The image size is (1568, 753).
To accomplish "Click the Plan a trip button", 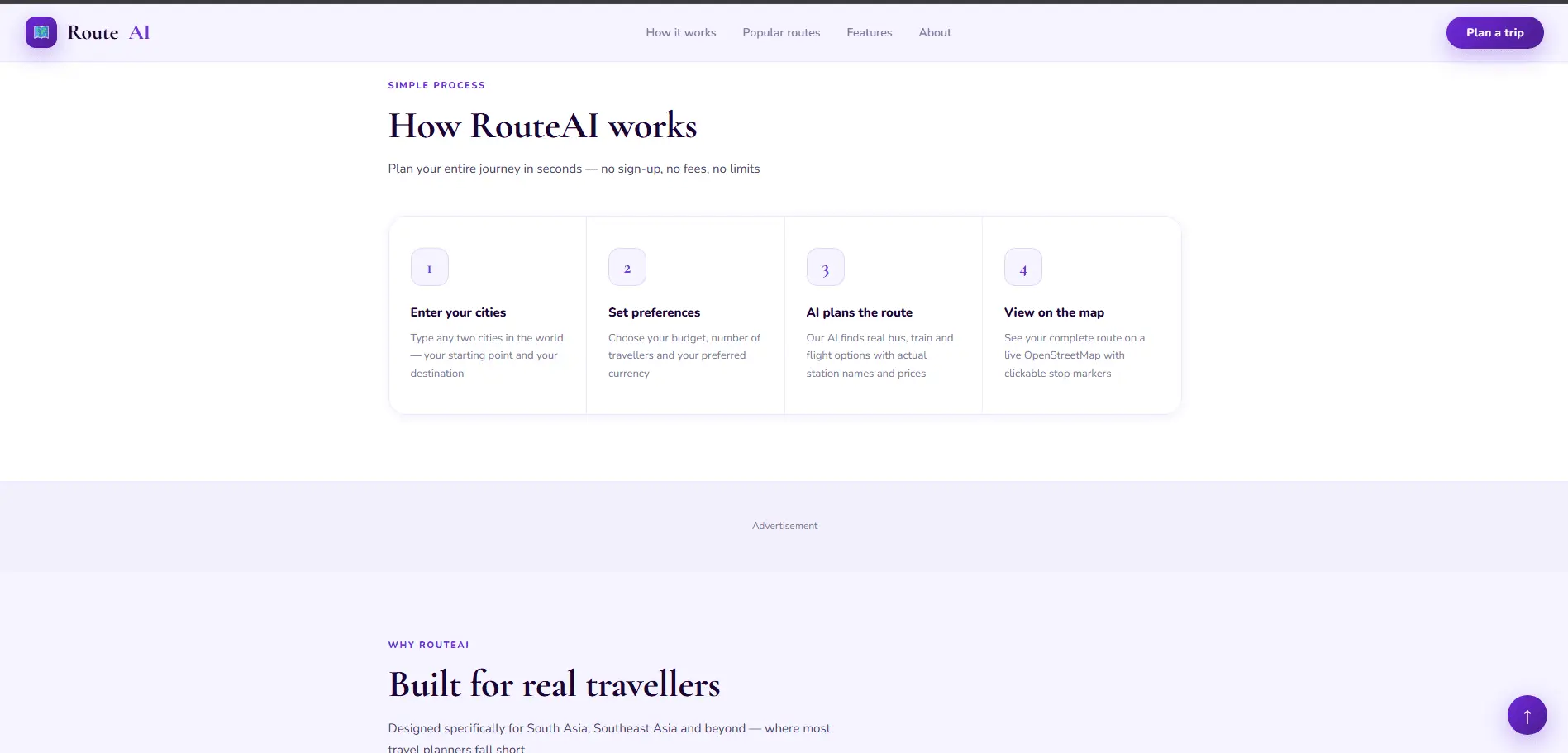I will (1494, 32).
